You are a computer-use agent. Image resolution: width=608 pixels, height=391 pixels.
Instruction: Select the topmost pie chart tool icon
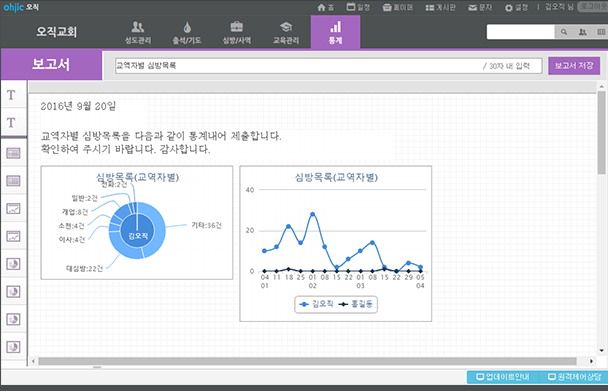[x=13, y=264]
